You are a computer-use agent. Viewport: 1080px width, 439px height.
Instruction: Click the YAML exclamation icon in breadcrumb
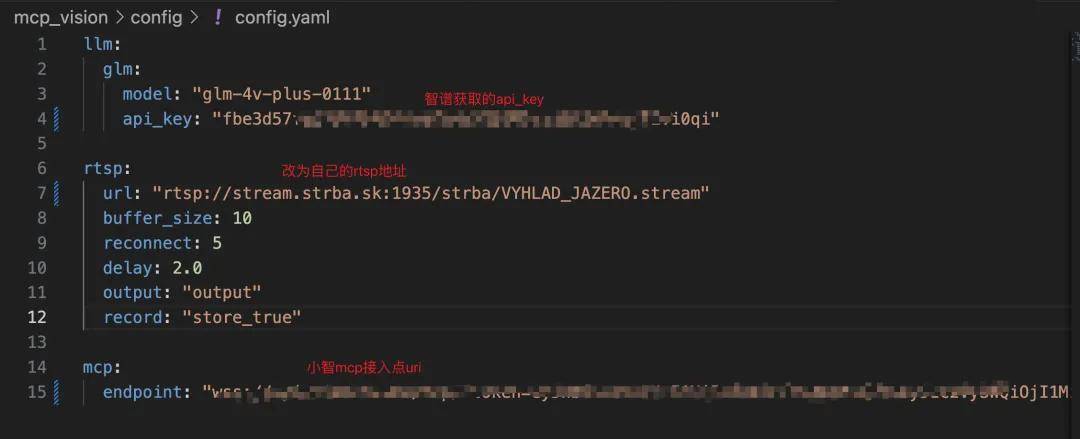(x=218, y=18)
